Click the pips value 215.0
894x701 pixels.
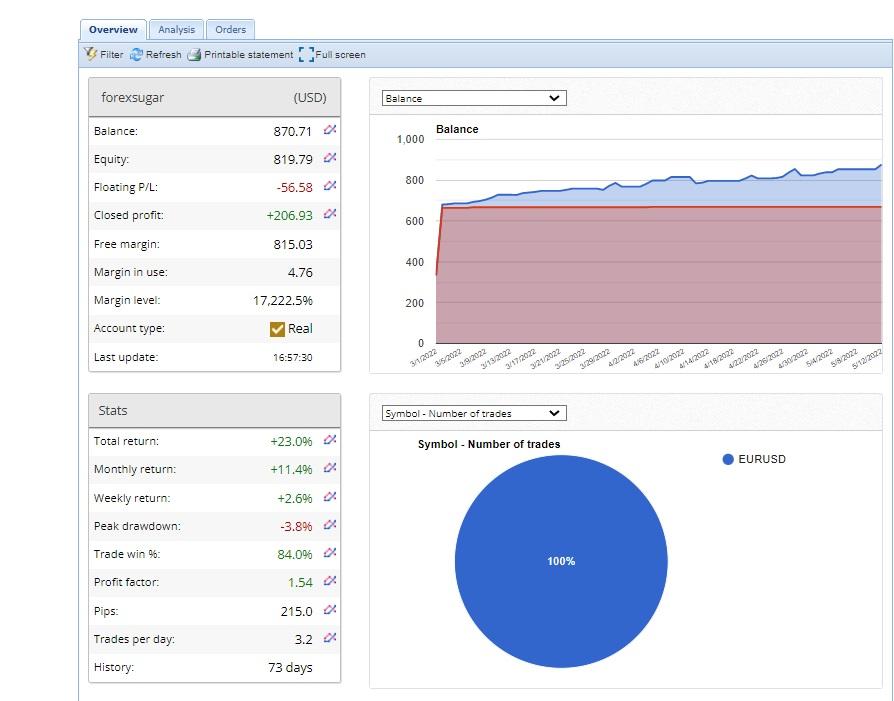coord(296,611)
